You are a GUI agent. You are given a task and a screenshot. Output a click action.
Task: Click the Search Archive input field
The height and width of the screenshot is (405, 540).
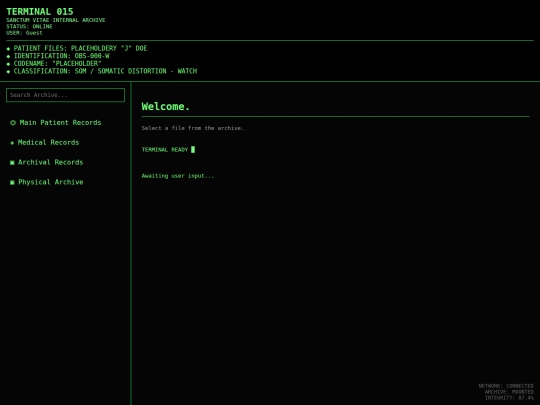click(x=65, y=95)
